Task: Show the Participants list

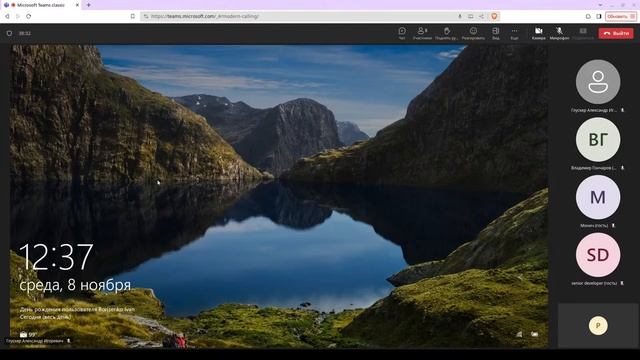Action: coord(422,33)
